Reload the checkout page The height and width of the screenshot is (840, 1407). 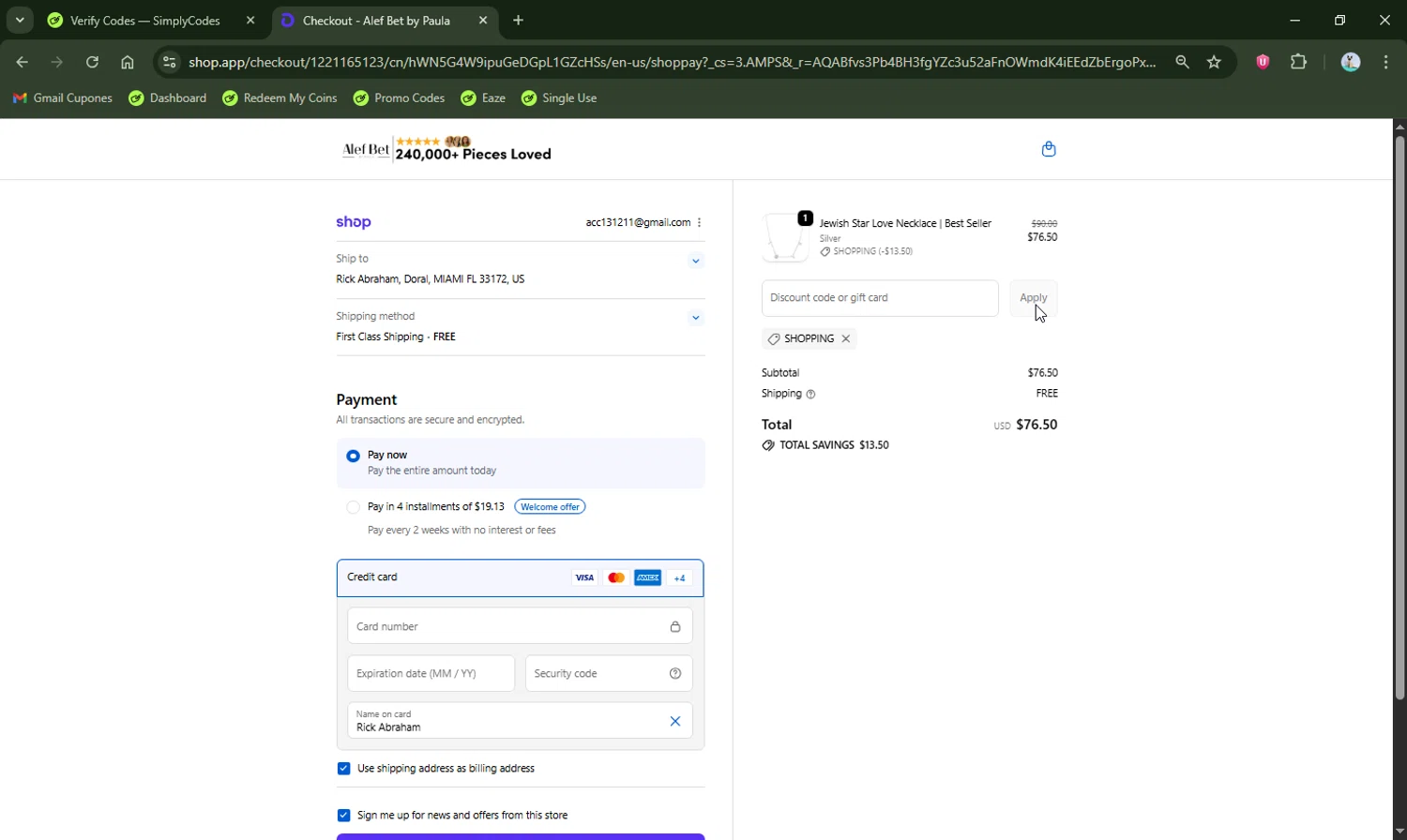coord(92,62)
